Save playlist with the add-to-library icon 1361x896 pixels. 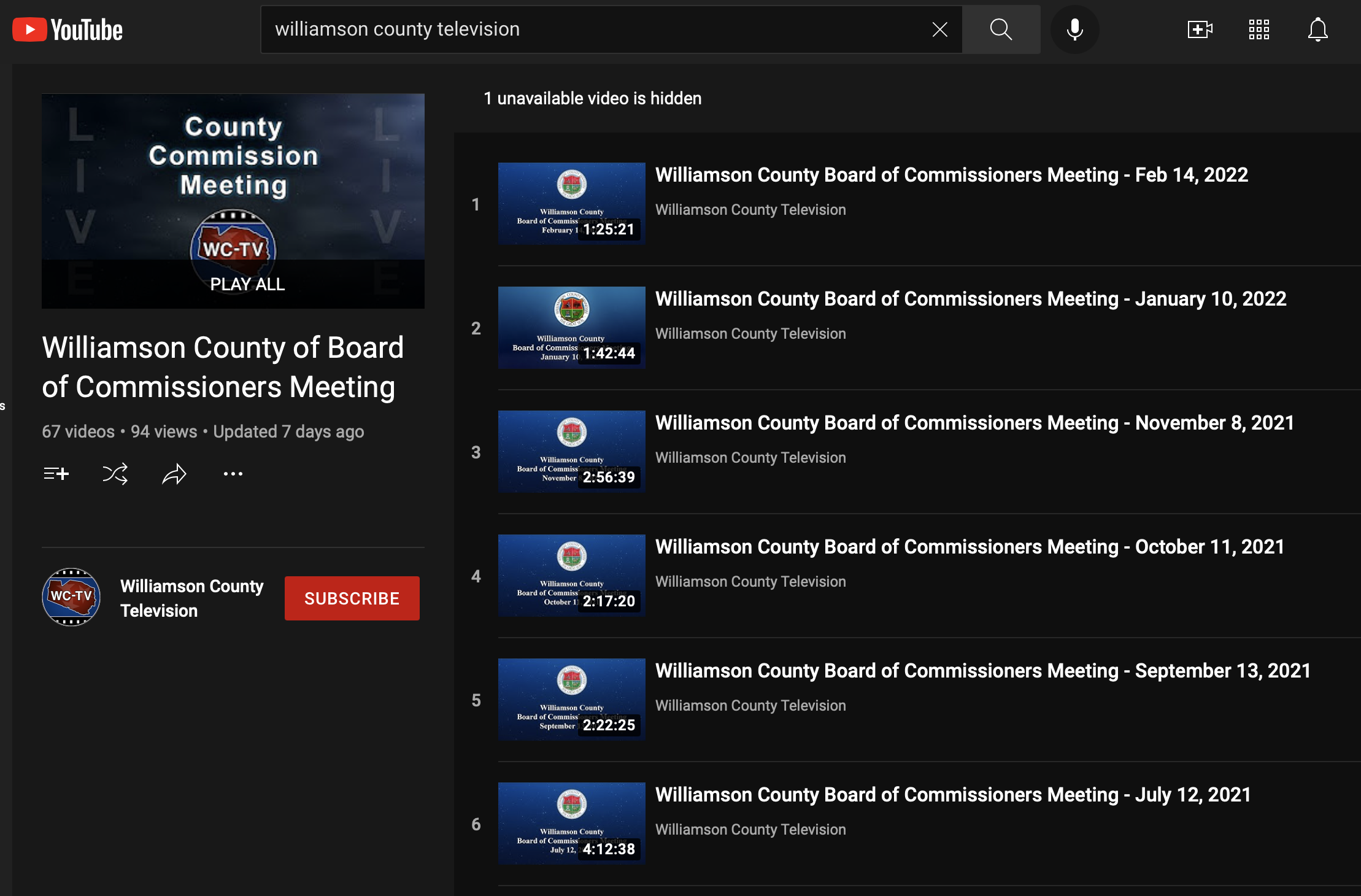click(x=56, y=474)
